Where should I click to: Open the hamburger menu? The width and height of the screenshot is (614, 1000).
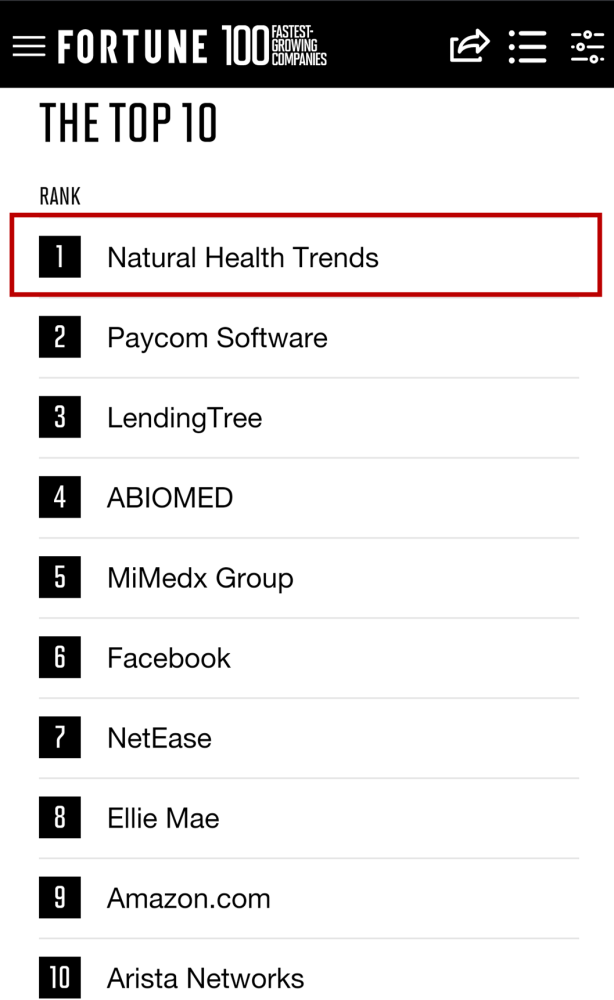28,46
